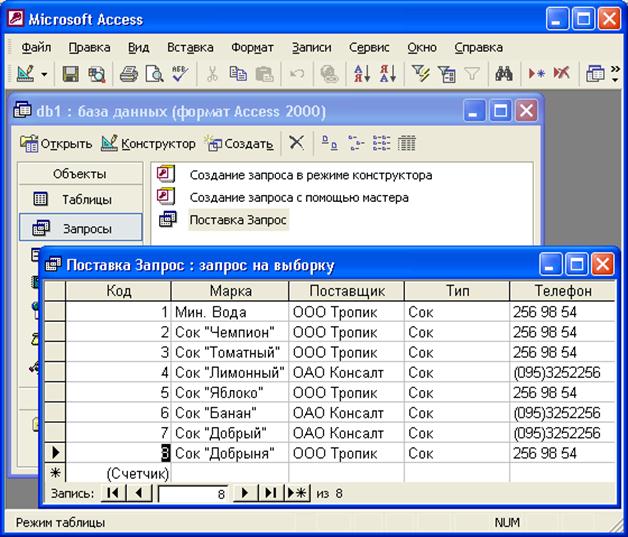The image size is (628, 537).
Task: Expand the toolbar options chevron
Action: click(x=616, y=74)
